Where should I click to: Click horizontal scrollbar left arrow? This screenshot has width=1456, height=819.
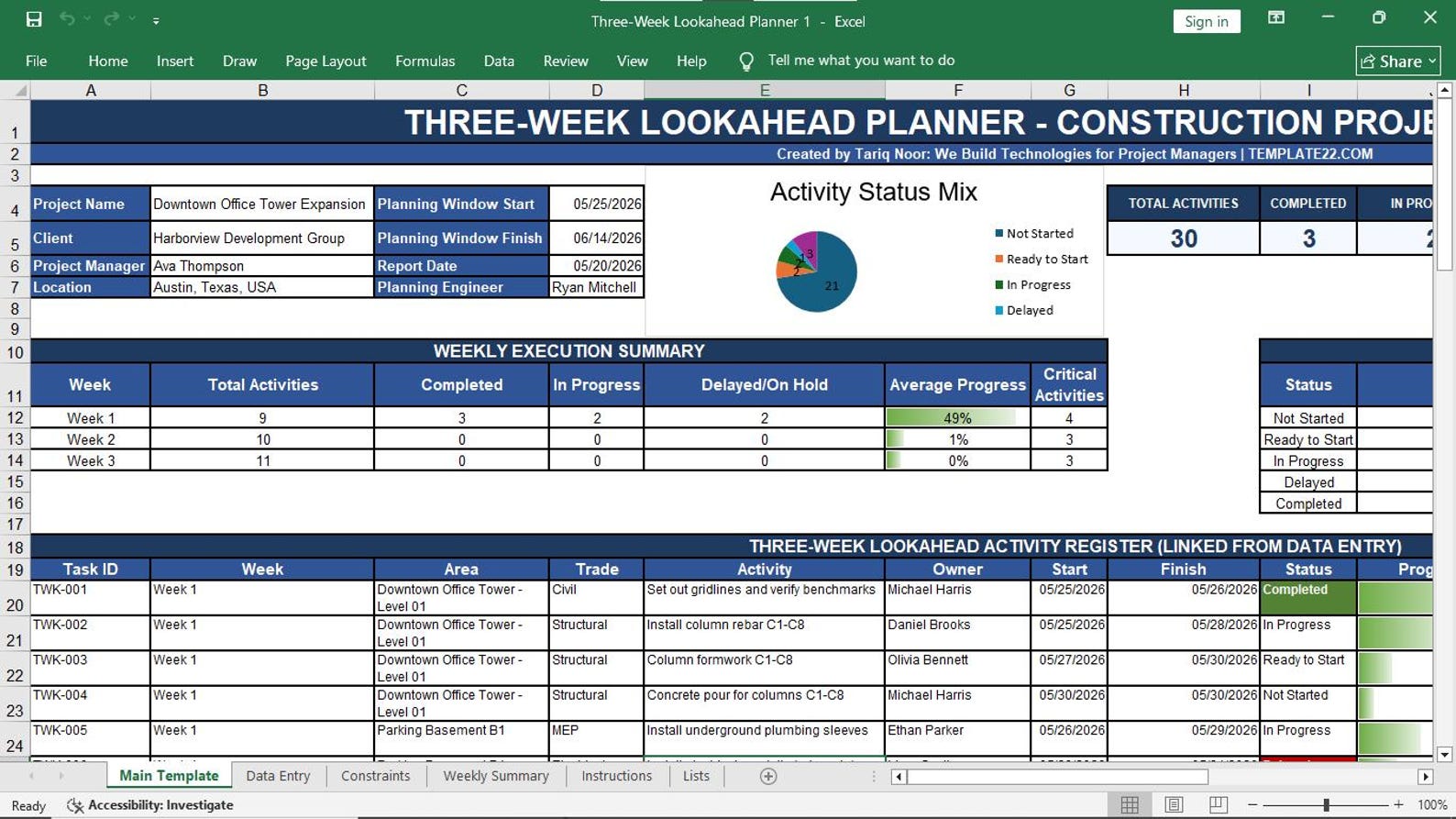click(899, 777)
